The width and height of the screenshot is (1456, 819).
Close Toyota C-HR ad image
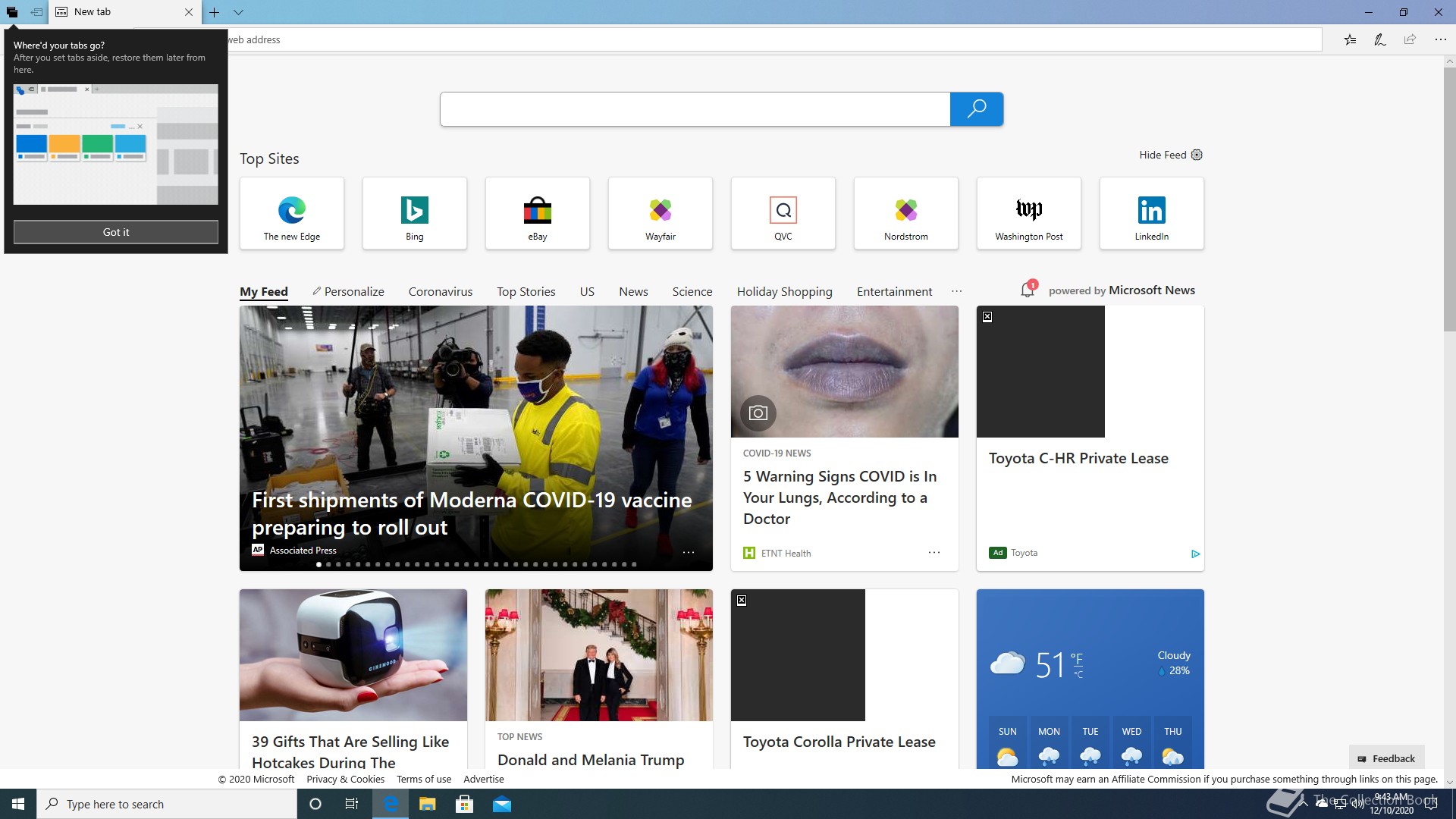(x=987, y=317)
